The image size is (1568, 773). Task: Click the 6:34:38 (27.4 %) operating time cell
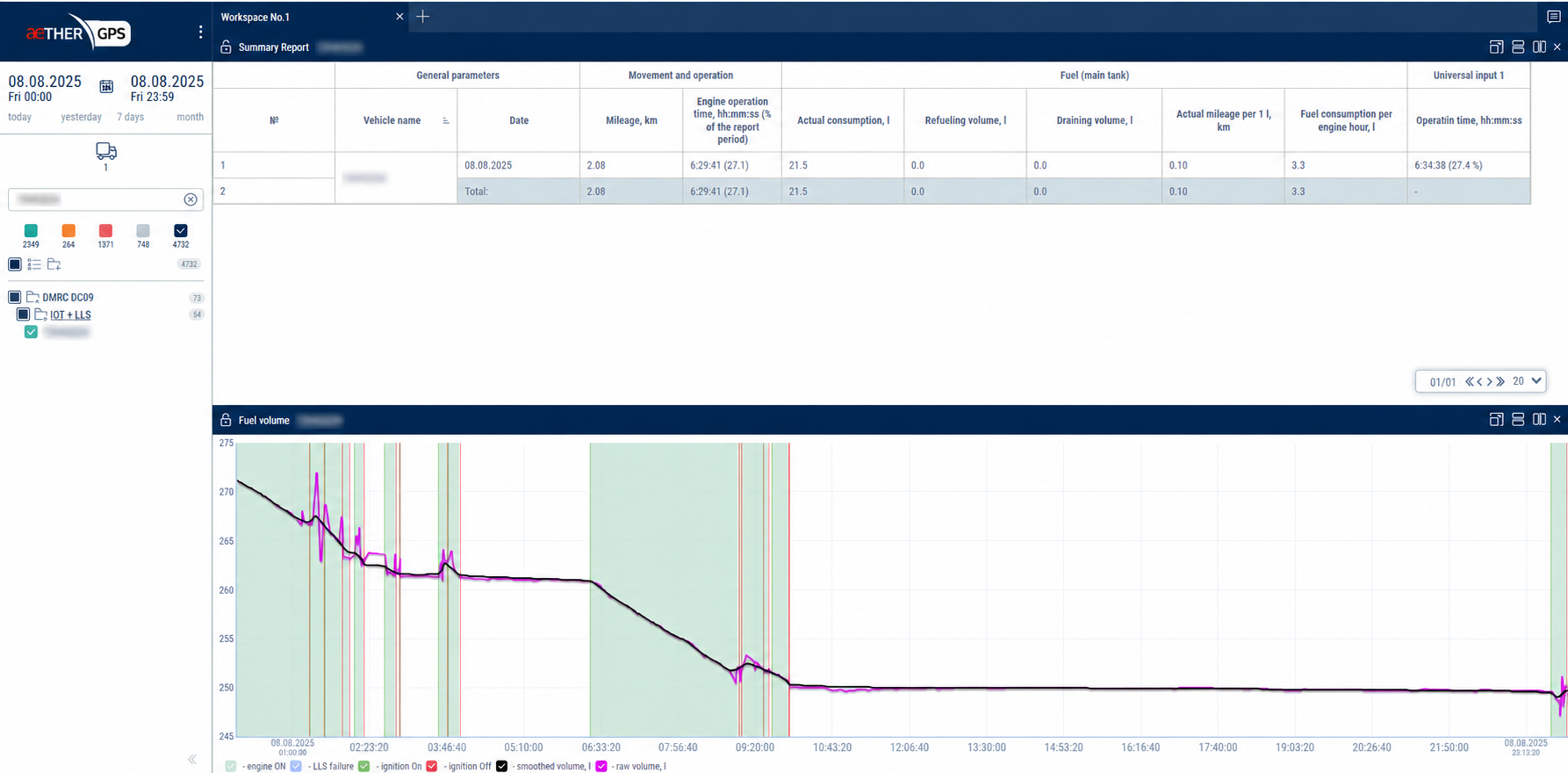(1469, 165)
